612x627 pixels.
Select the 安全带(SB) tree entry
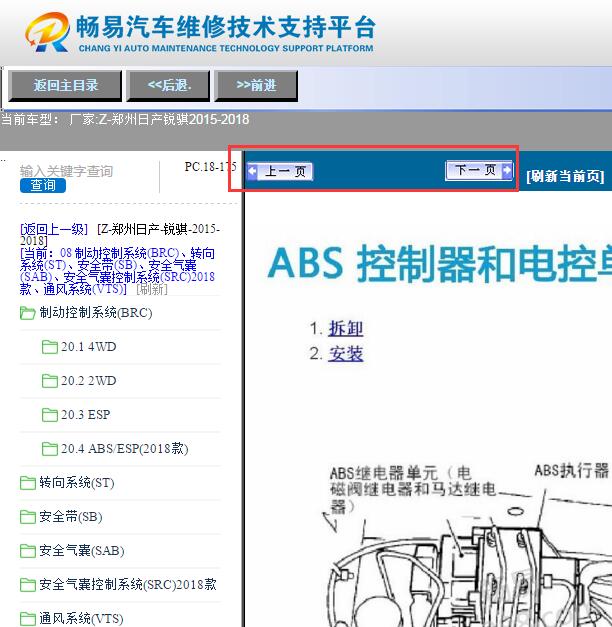[71, 517]
